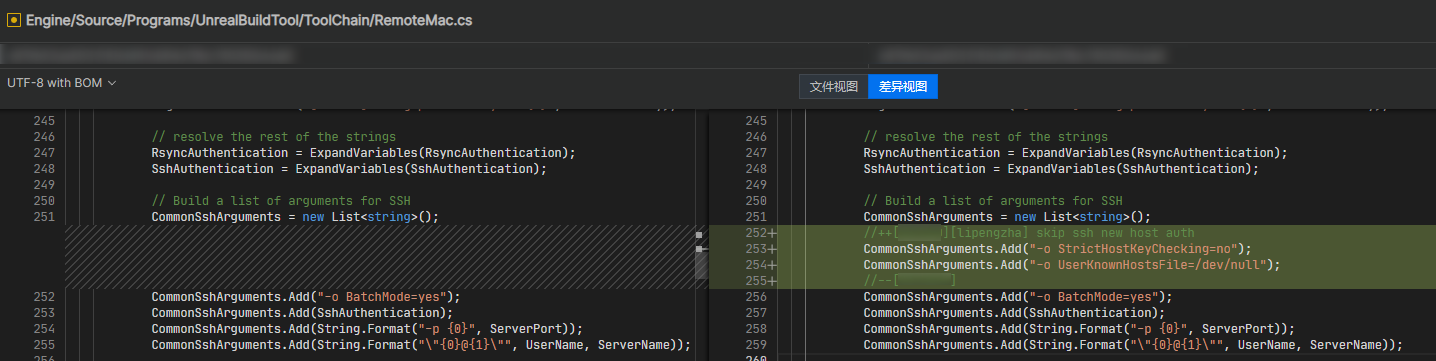The image size is (1436, 361).
Task: Click SshAuthentication = ExpandVariables line, left pane
Action: pyautogui.click(x=349, y=169)
